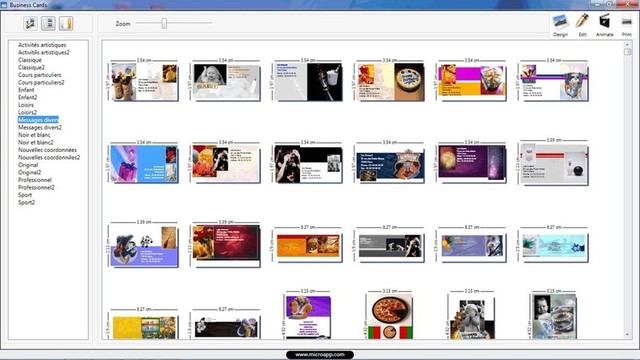Select the birthday cake card template
This screenshot has height=360, width=640.
(390, 82)
